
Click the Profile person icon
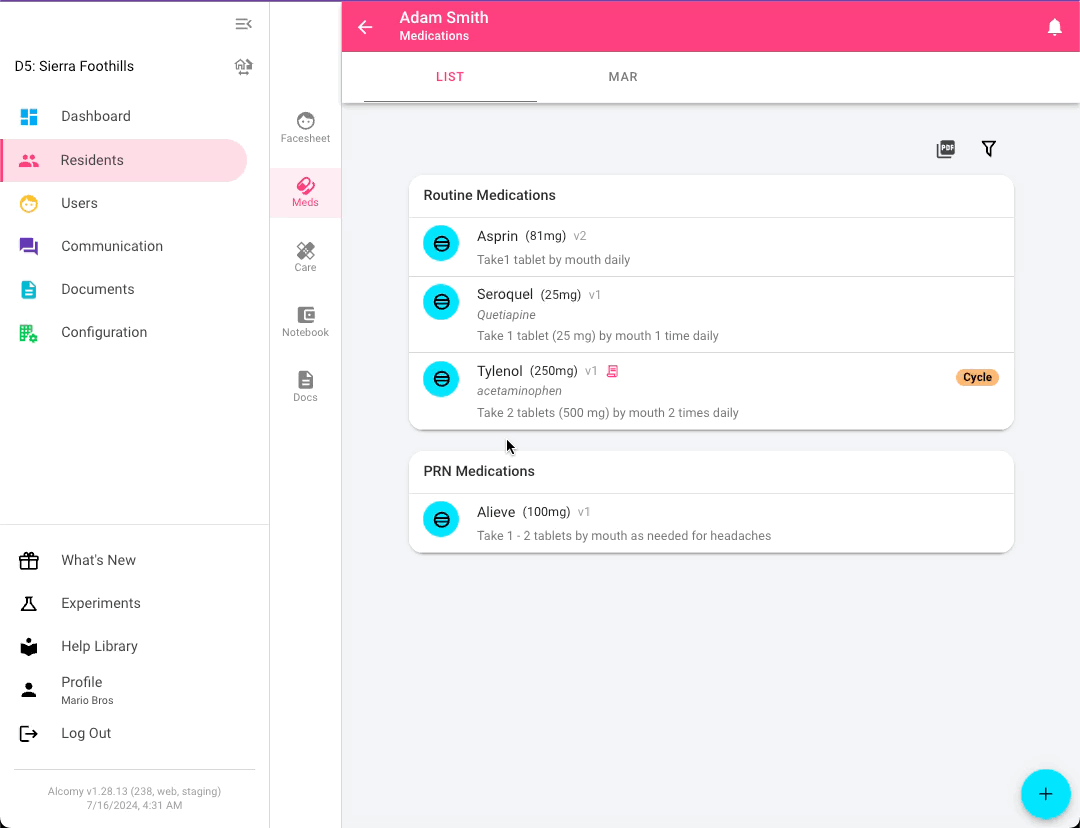point(29,690)
